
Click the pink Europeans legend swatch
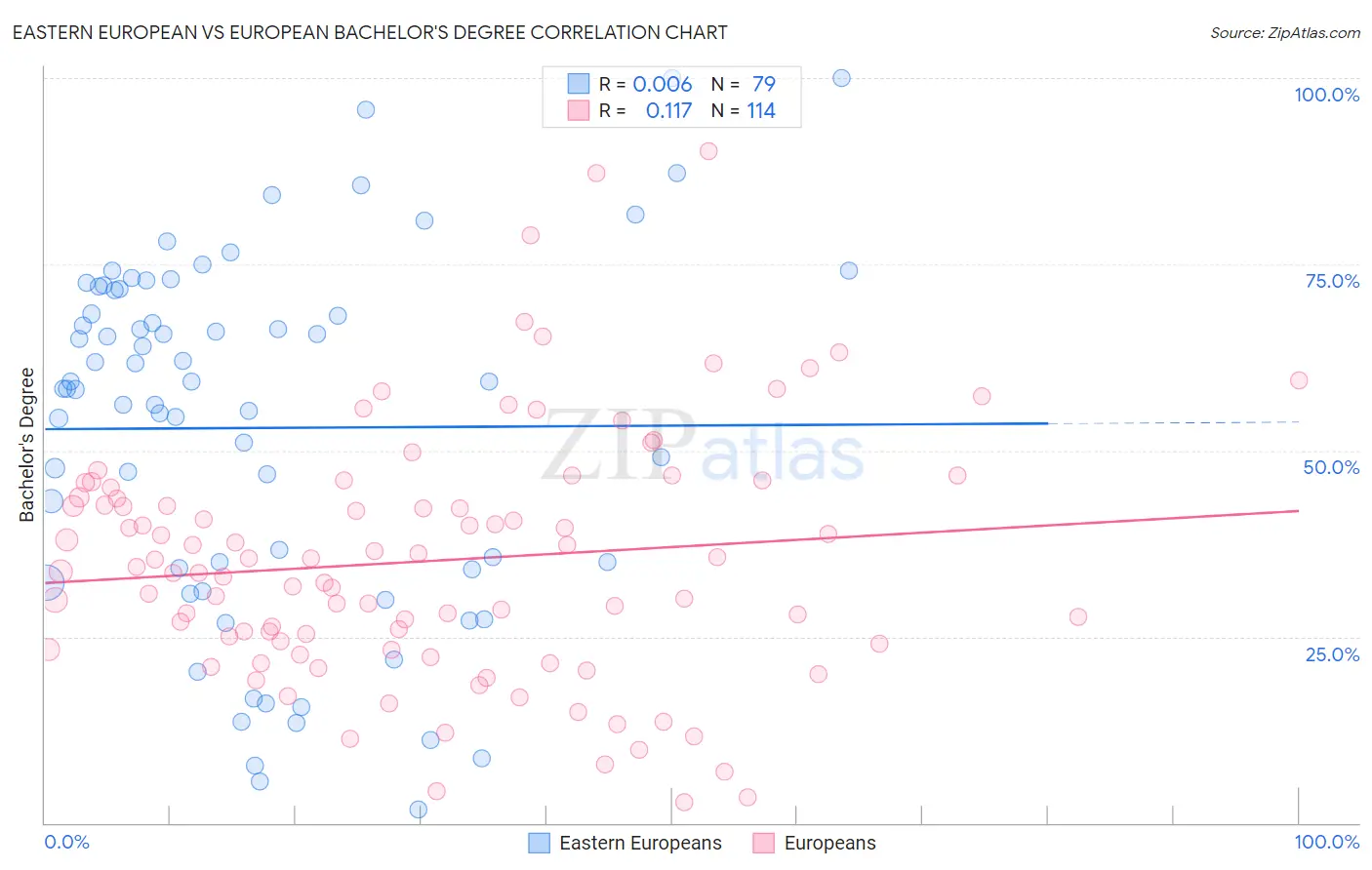pyautogui.click(x=763, y=843)
